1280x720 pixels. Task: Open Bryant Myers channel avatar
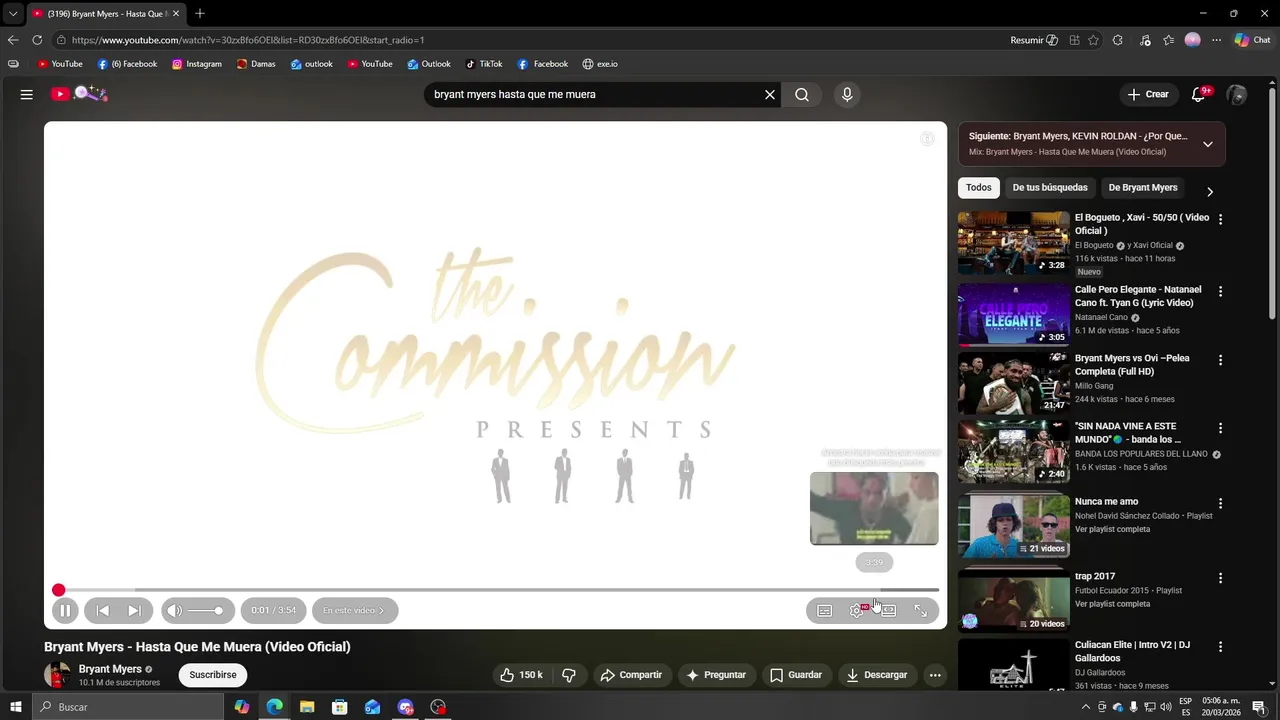(x=57, y=675)
